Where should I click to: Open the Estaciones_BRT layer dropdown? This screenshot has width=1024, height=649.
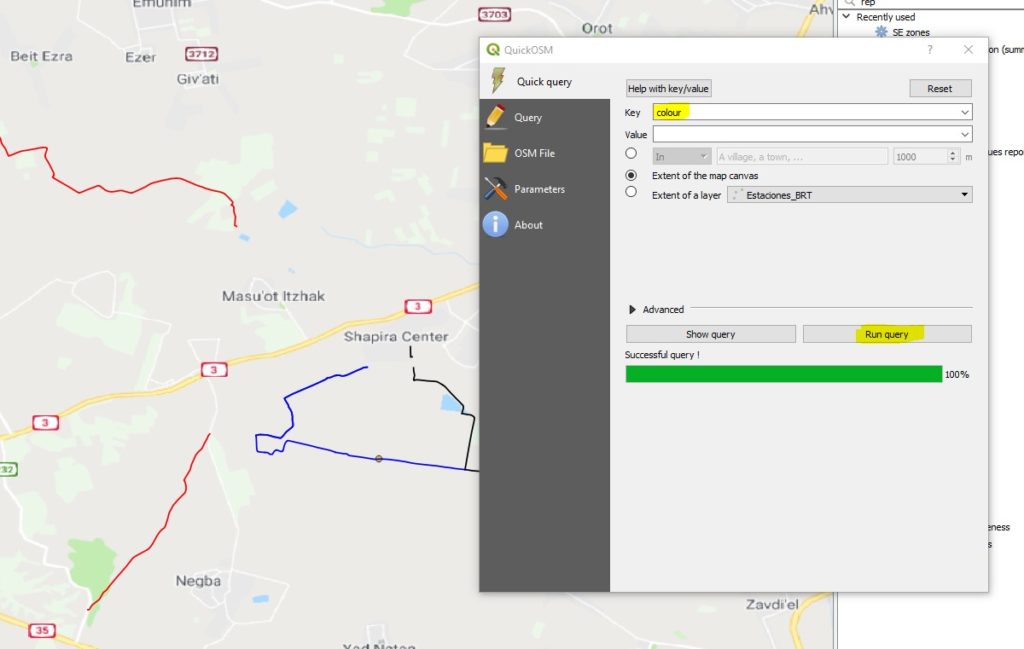tap(849, 195)
